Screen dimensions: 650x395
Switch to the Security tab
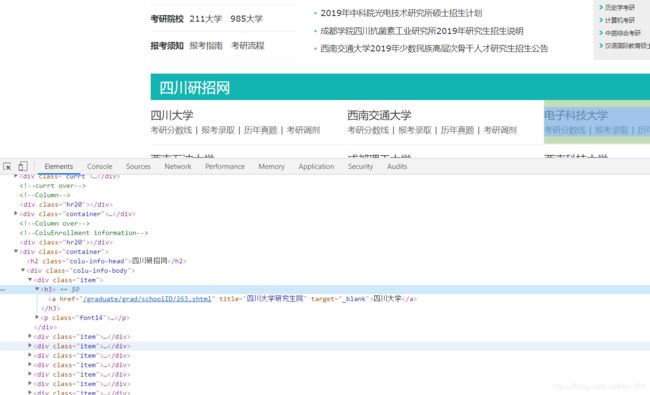(x=360, y=166)
